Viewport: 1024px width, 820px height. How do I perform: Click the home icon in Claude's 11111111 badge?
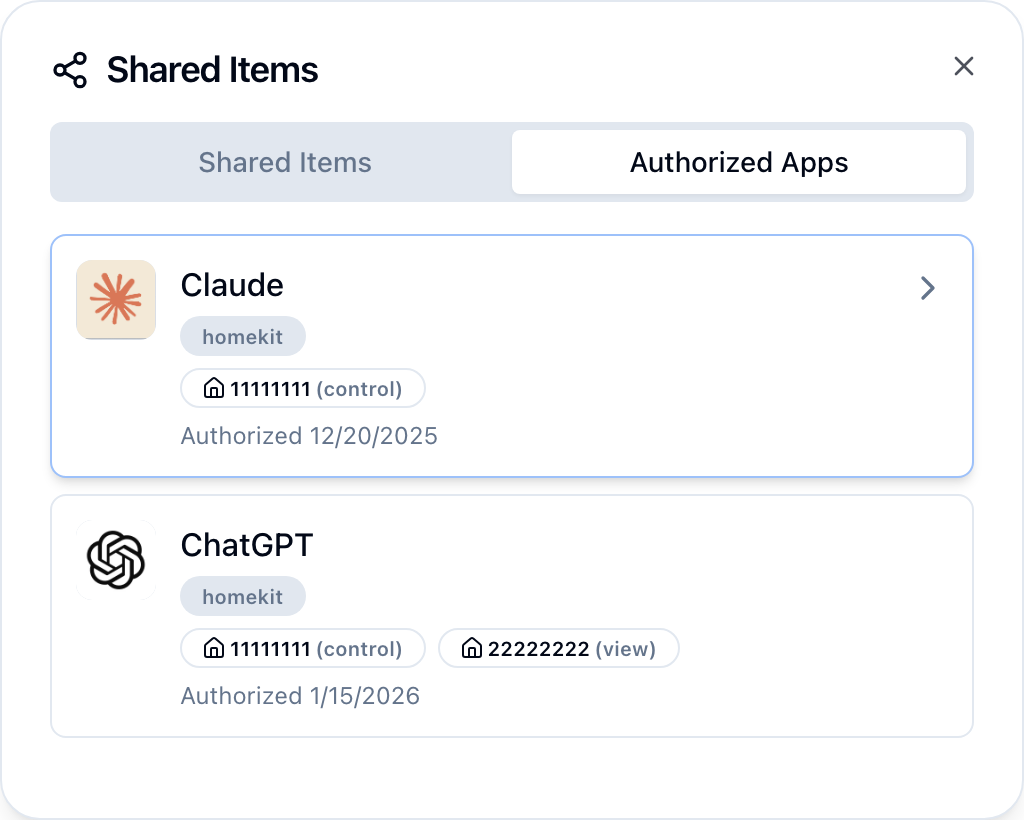point(213,388)
